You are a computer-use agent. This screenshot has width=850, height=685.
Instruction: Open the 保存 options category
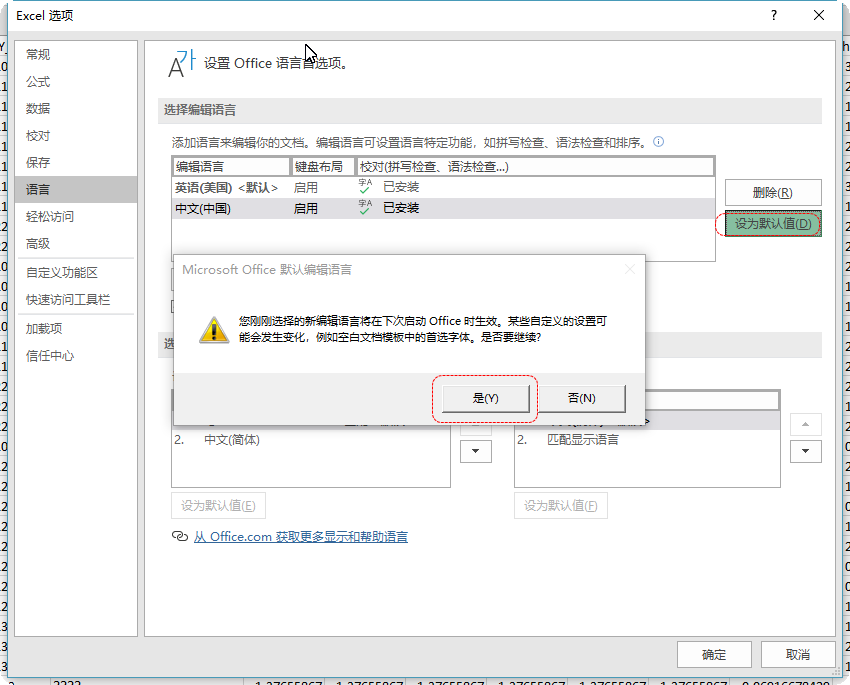(x=76, y=163)
